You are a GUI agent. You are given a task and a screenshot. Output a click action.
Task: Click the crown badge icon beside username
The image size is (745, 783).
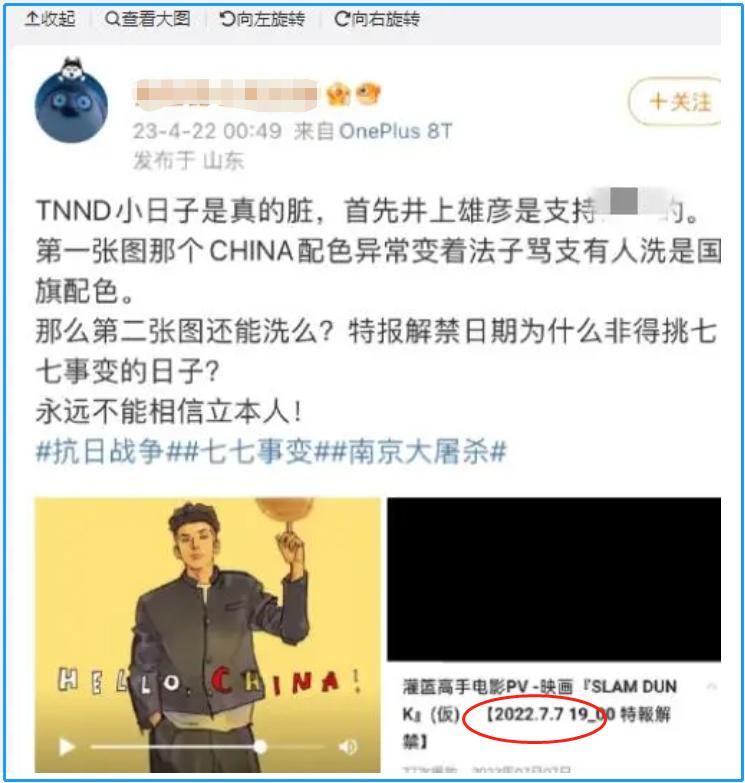[338, 94]
